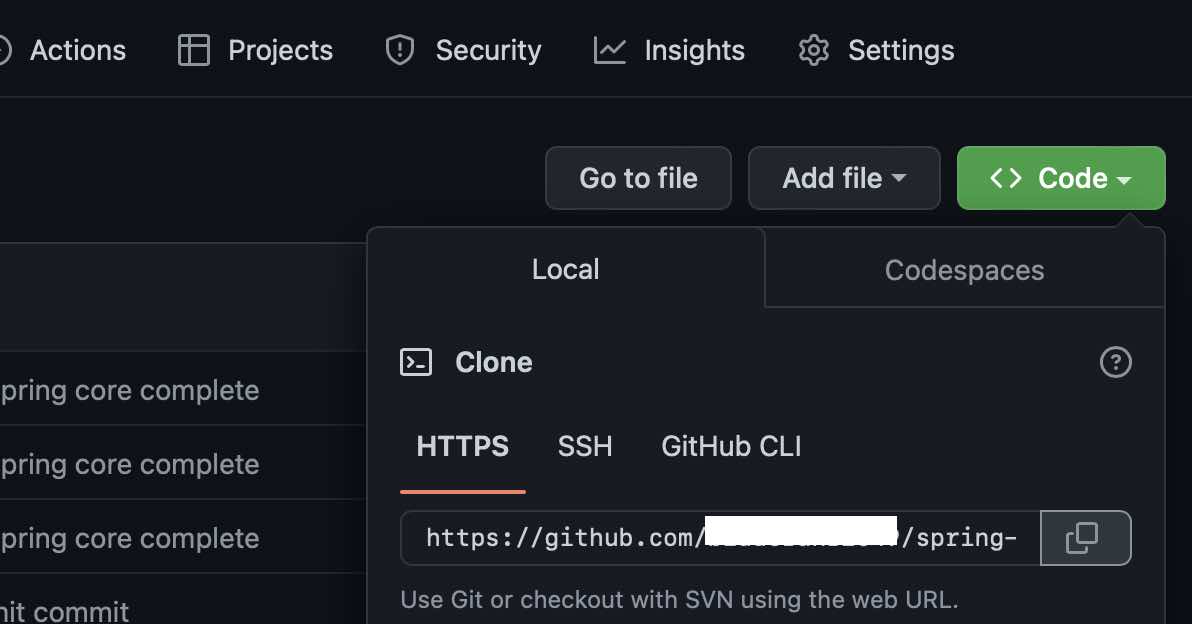
Task: Switch to the Codespaces tab
Action: [964, 269]
